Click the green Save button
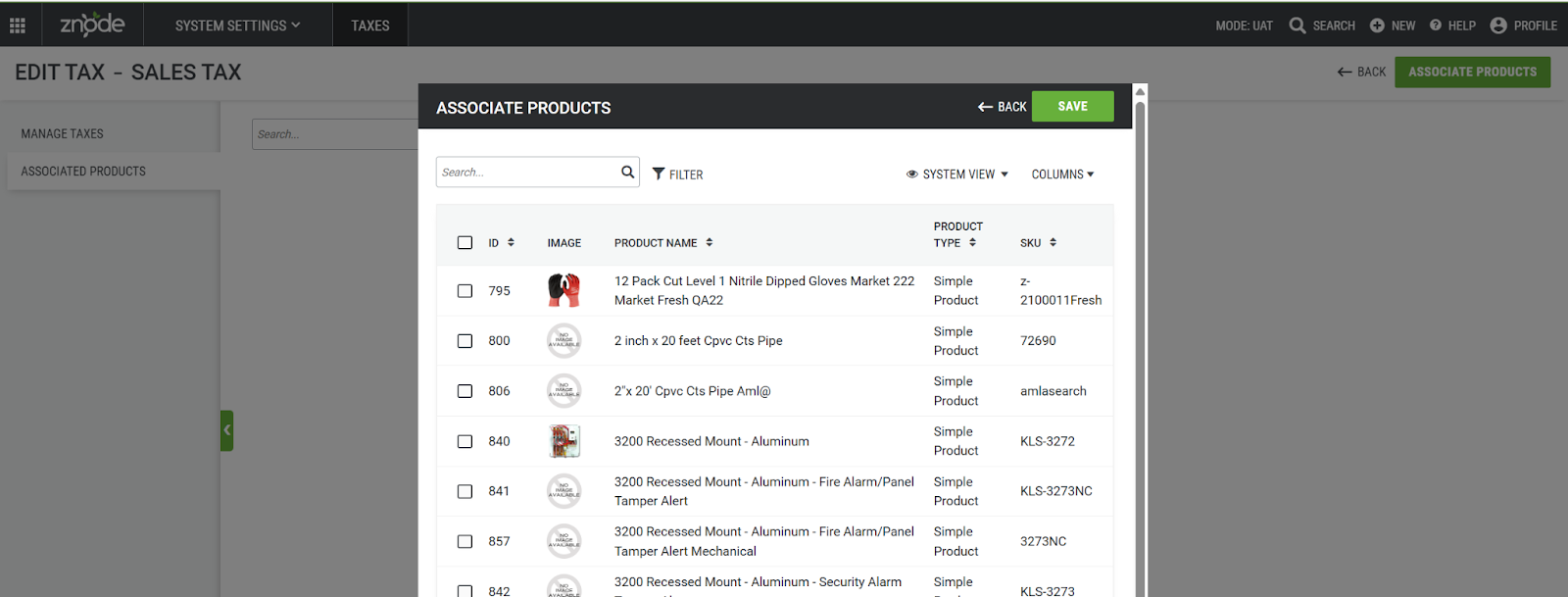The image size is (1568, 597). (x=1072, y=106)
